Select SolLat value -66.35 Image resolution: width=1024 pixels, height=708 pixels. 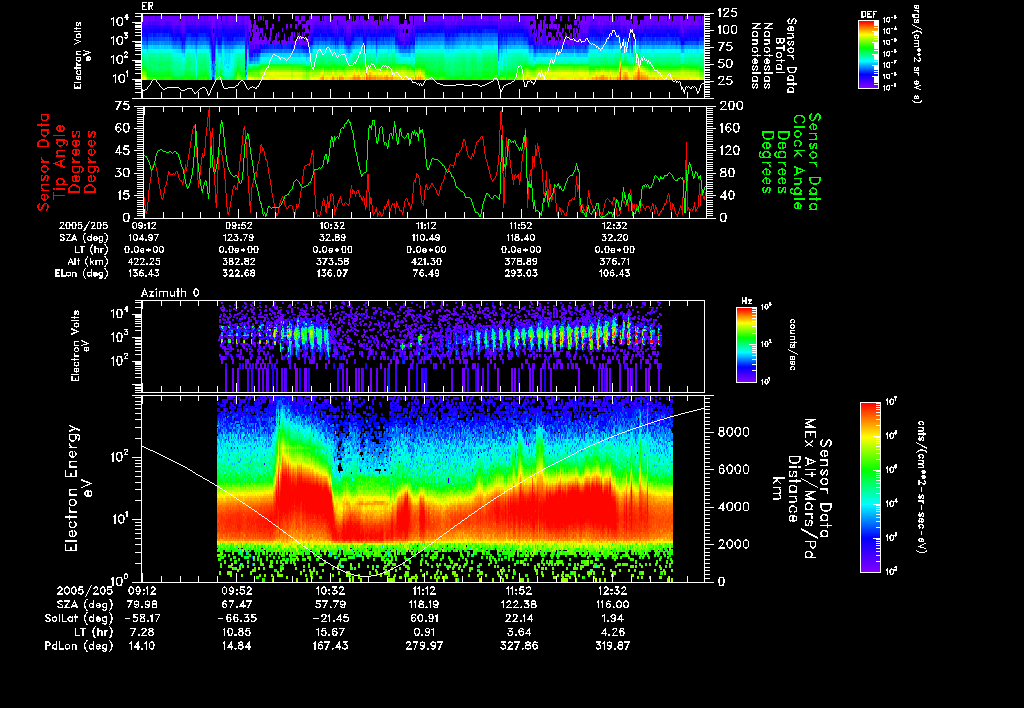(236, 619)
